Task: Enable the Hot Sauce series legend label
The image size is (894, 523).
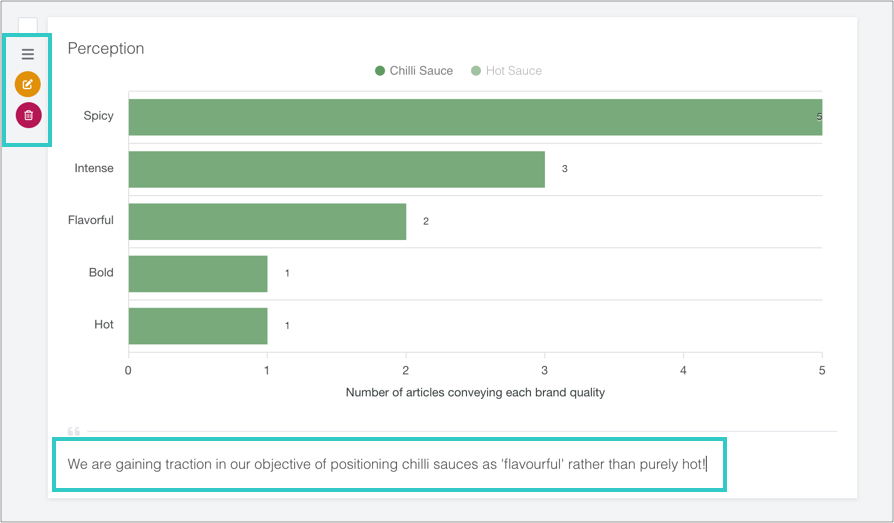Action: (513, 71)
